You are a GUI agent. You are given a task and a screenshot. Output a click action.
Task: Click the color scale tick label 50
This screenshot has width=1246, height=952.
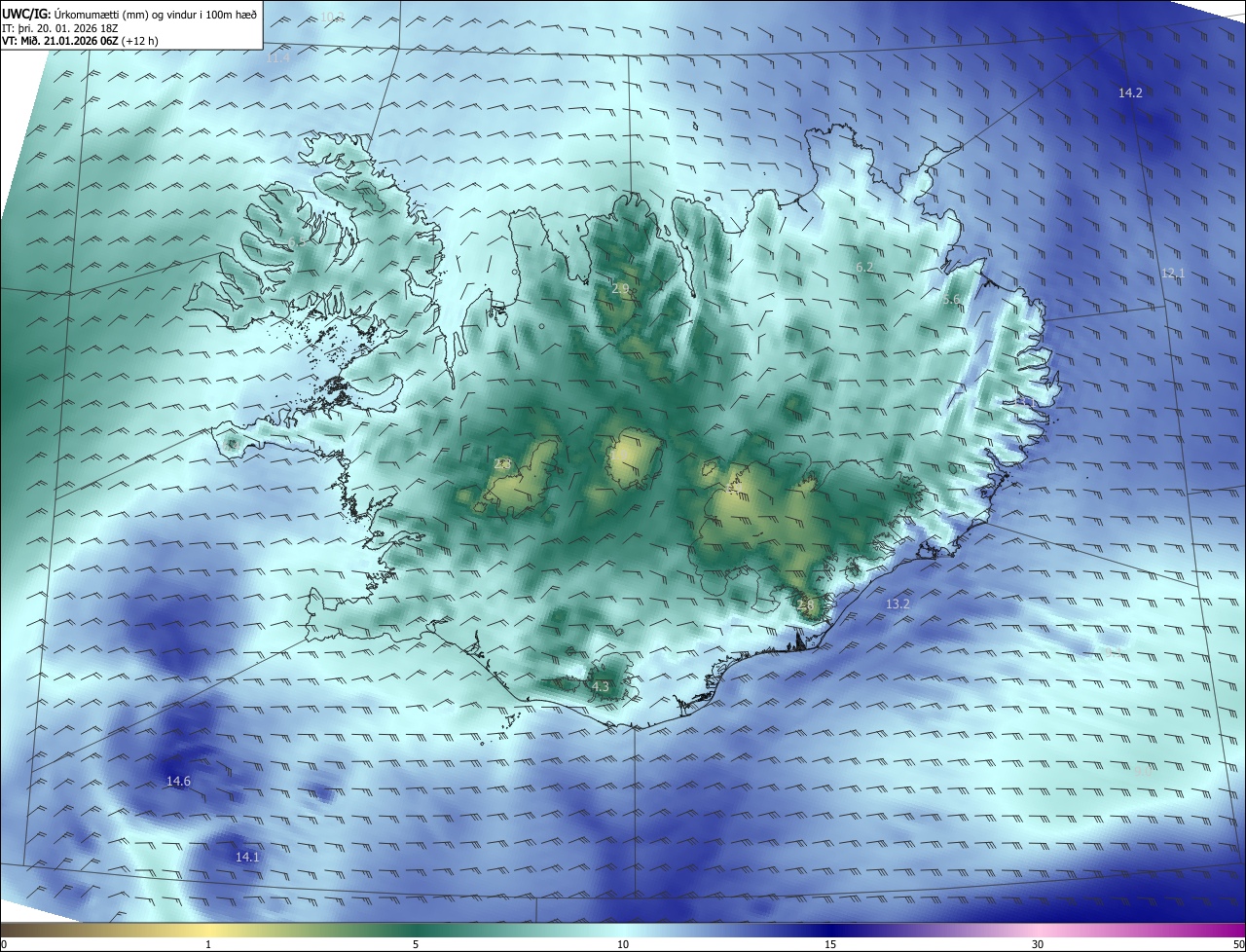pos(1238,944)
